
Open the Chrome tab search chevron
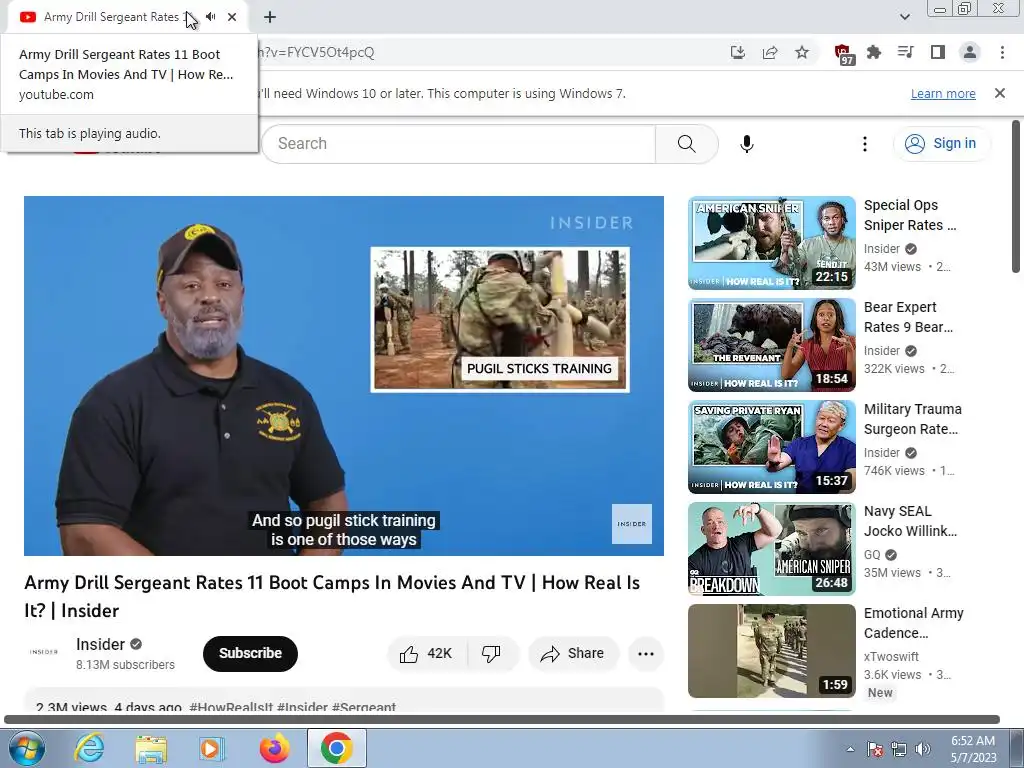[904, 17]
